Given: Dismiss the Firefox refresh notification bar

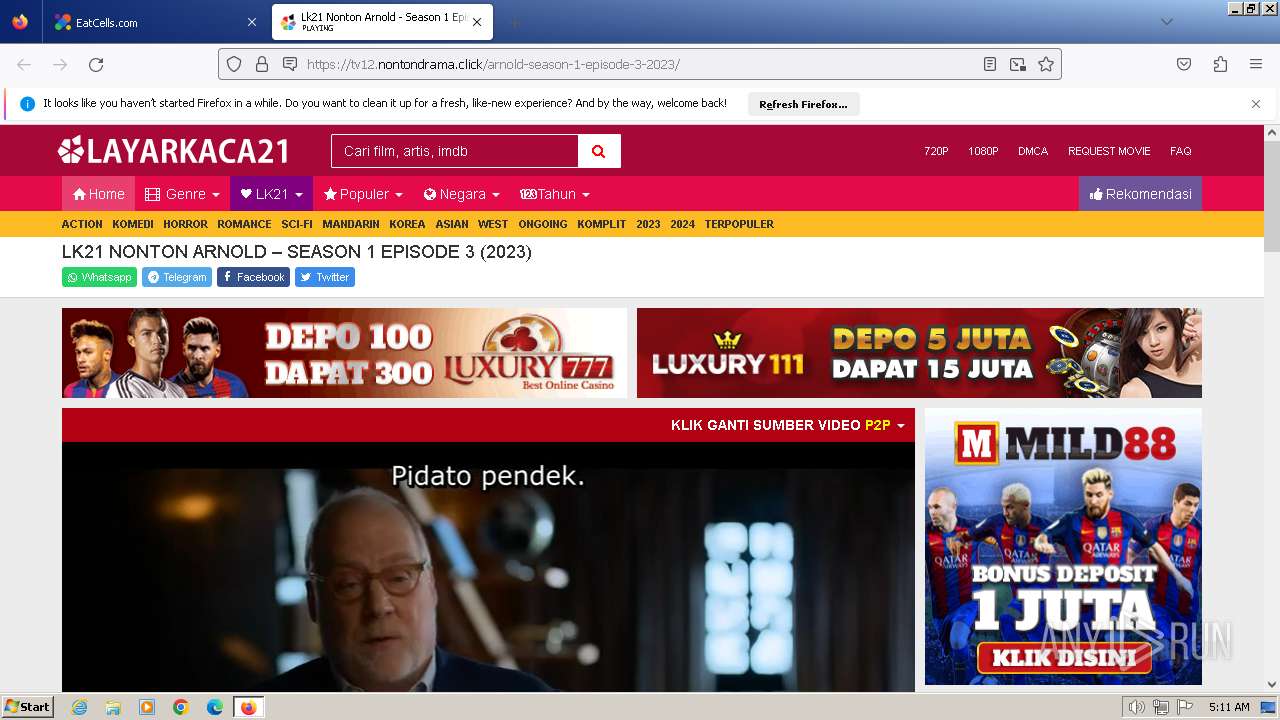Looking at the screenshot, I should [1256, 104].
